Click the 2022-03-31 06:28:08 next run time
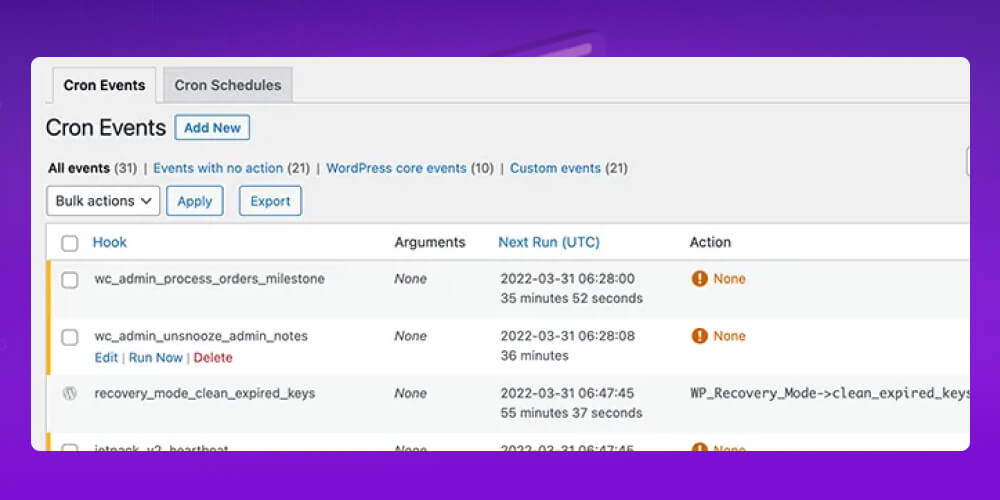The image size is (1000, 500). pos(568,336)
